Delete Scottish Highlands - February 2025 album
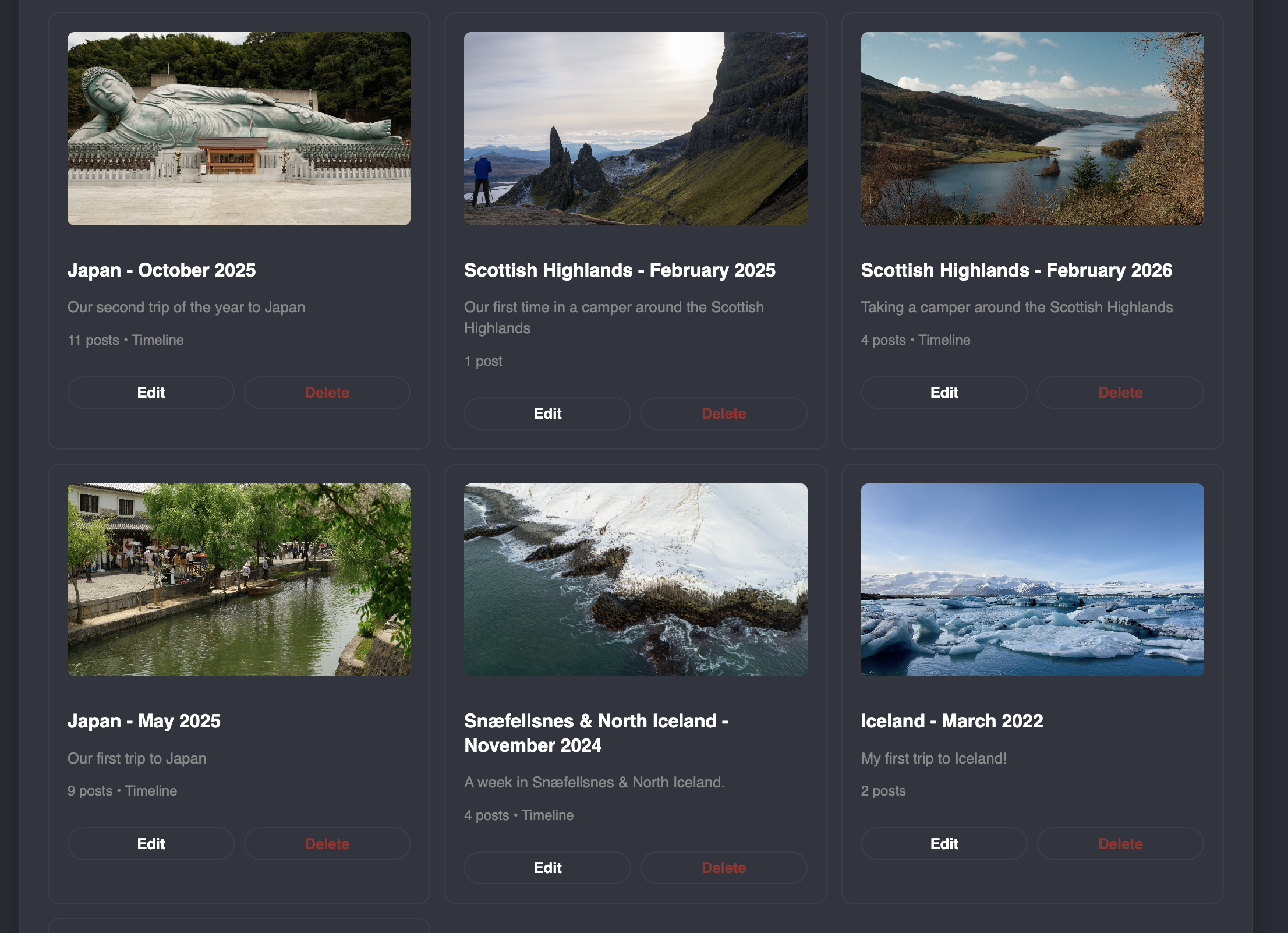 [723, 414]
